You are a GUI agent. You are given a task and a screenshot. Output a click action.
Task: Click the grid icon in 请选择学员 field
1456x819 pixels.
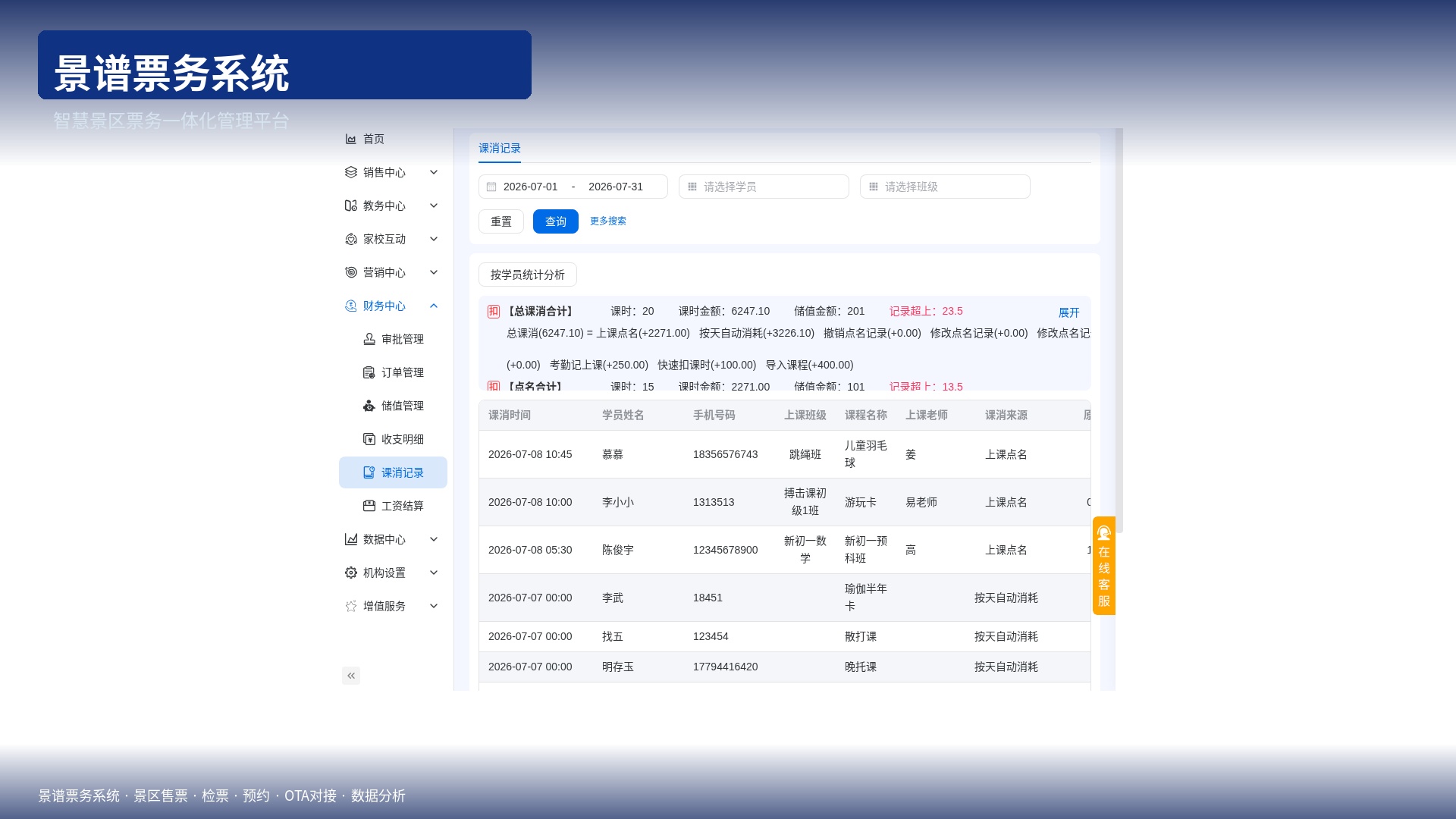pos(692,187)
